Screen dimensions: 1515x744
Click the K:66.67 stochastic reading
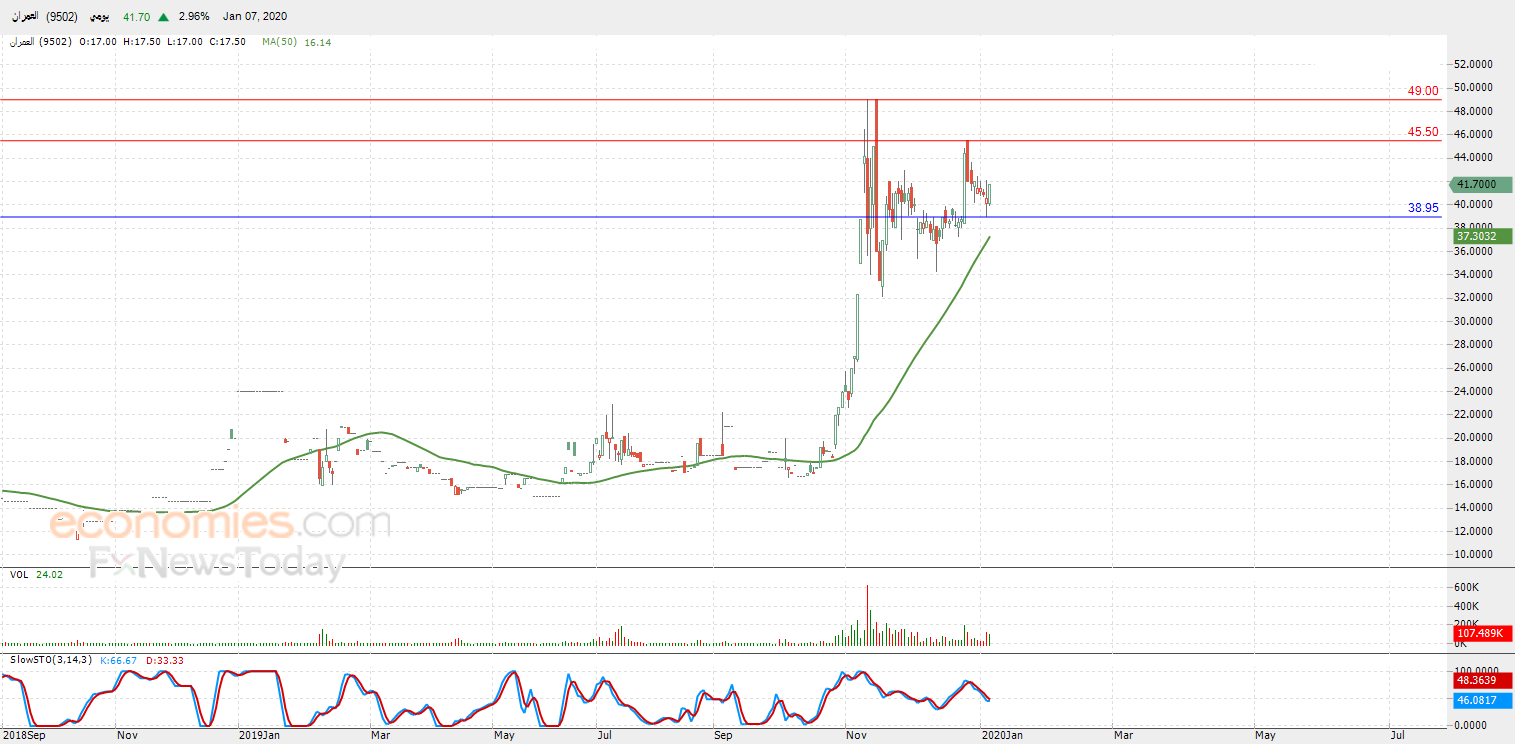(x=118, y=660)
